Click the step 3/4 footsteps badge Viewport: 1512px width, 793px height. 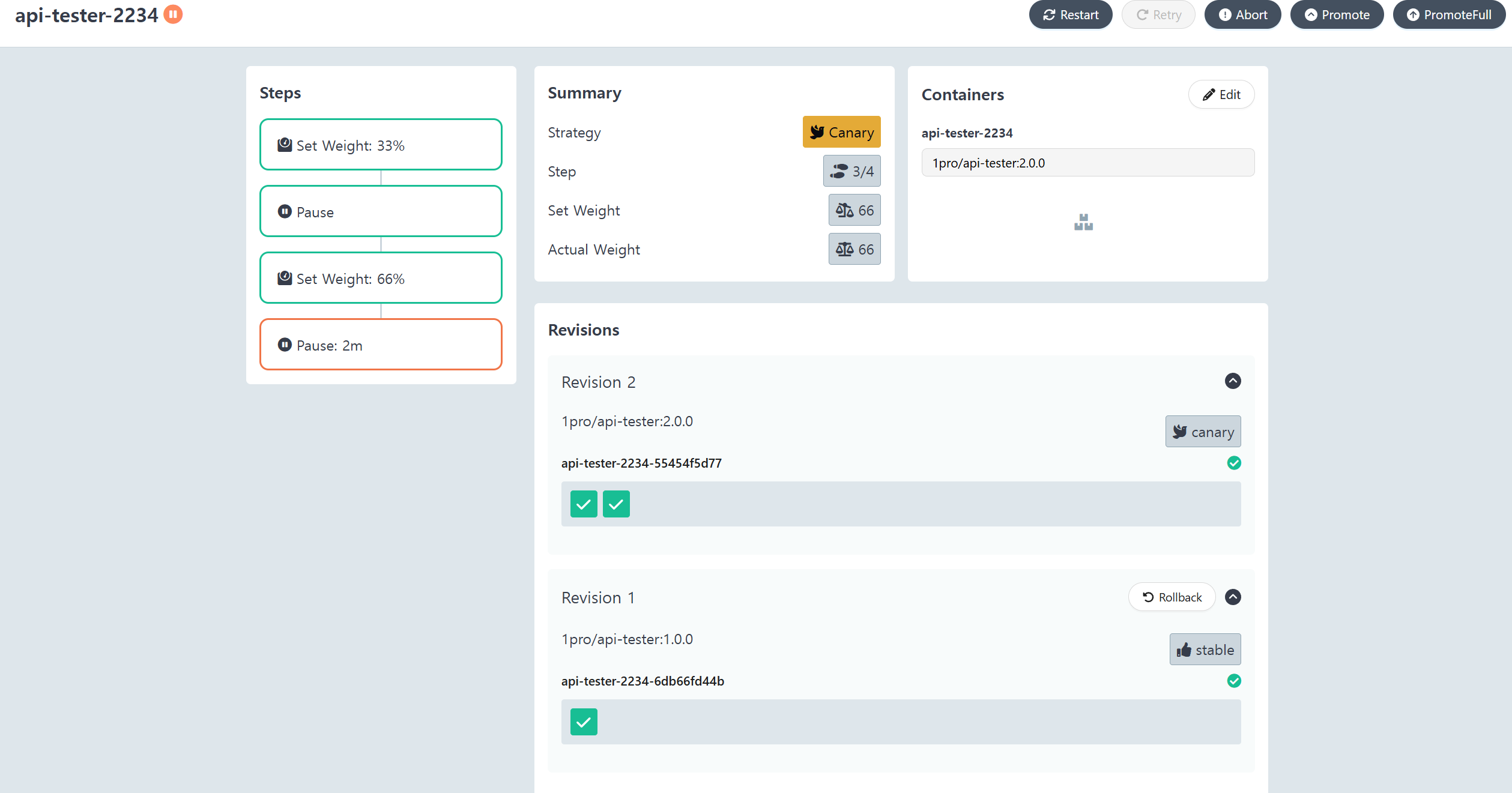pyautogui.click(x=851, y=172)
